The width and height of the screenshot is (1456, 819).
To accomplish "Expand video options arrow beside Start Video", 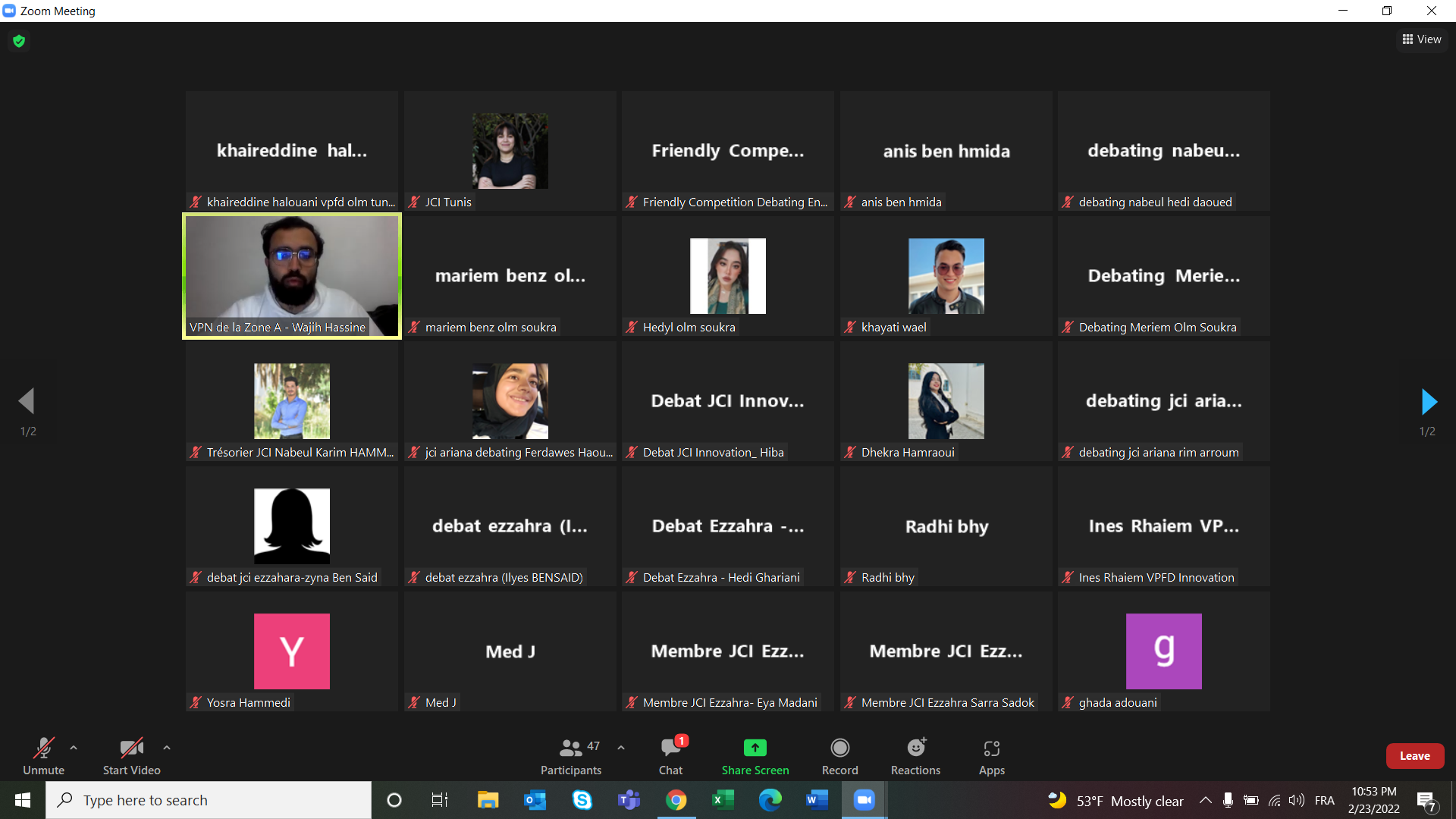I will (x=167, y=748).
